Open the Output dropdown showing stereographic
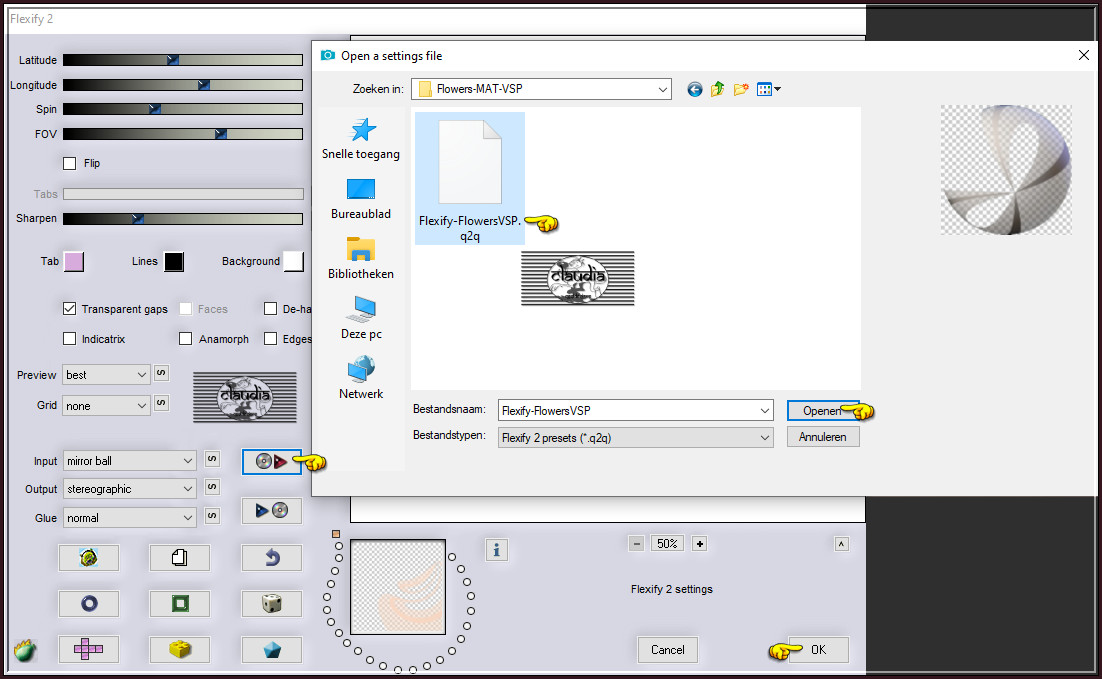This screenshot has width=1102, height=679. click(129, 489)
